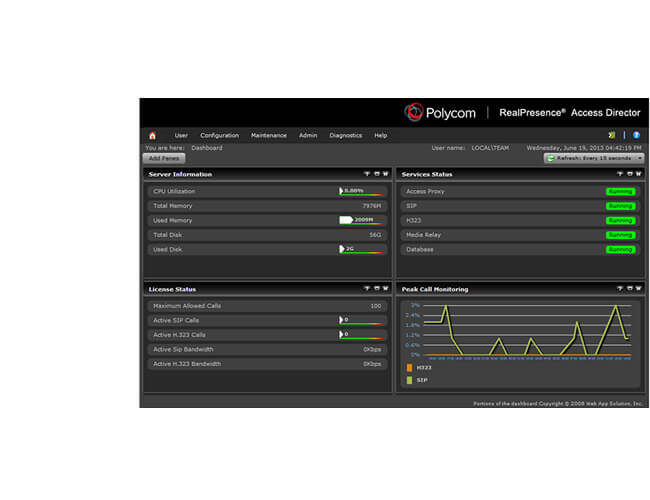
Task: Click the Peak Call Monitoring pane title
Action: [x=435, y=289]
